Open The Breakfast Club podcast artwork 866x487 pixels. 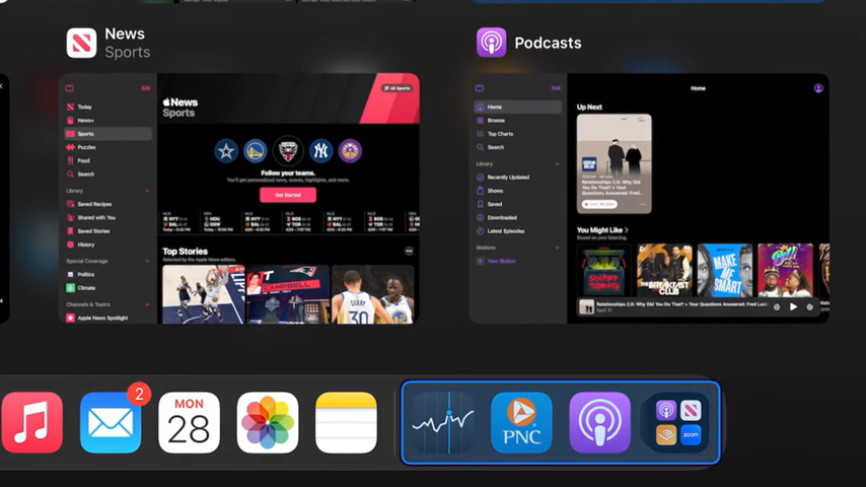pyautogui.click(x=664, y=270)
